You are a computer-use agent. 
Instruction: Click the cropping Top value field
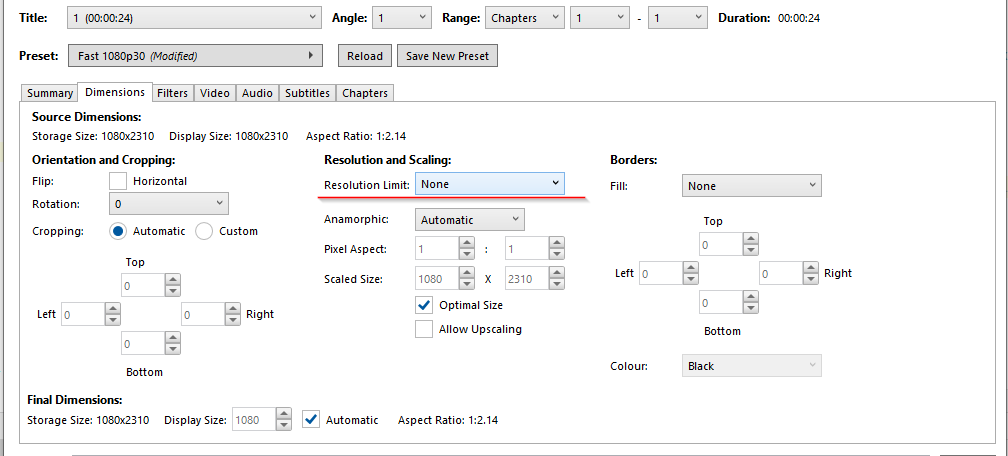pos(142,285)
